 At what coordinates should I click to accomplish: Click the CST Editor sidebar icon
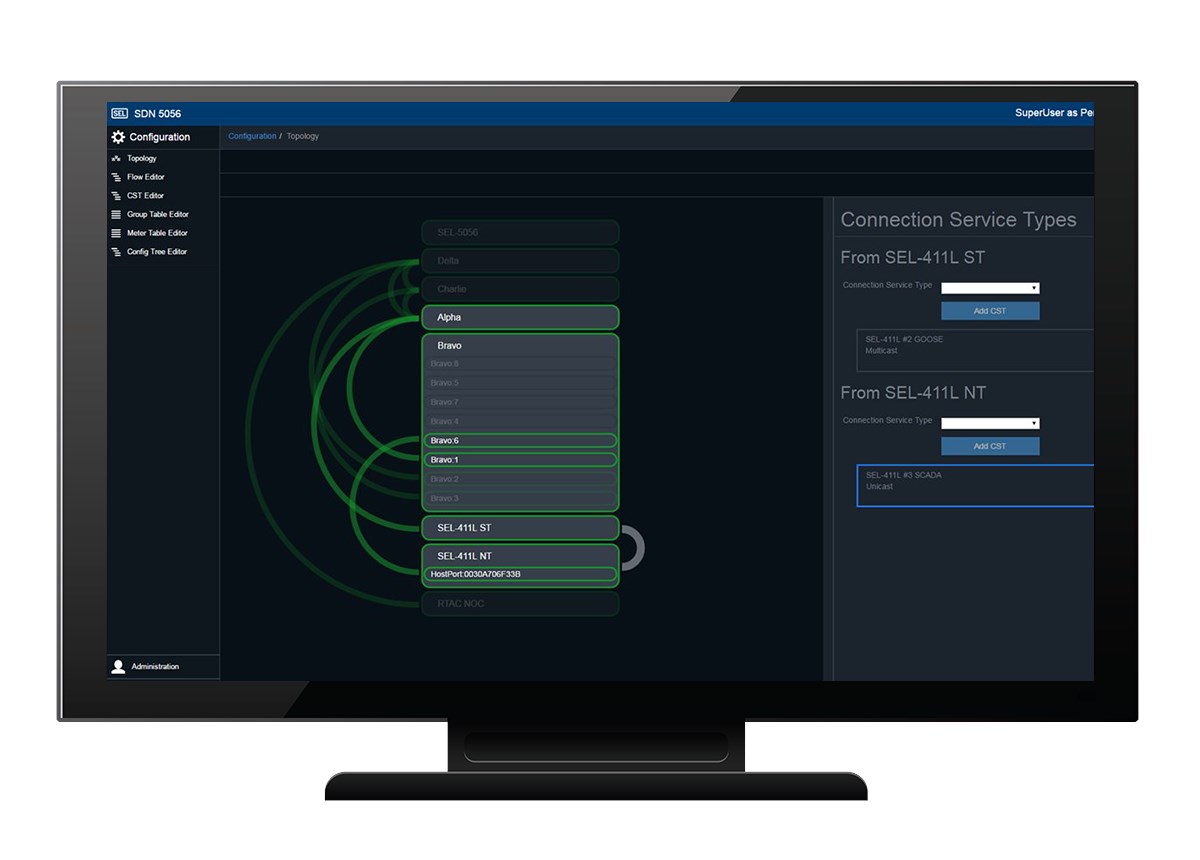pos(116,196)
